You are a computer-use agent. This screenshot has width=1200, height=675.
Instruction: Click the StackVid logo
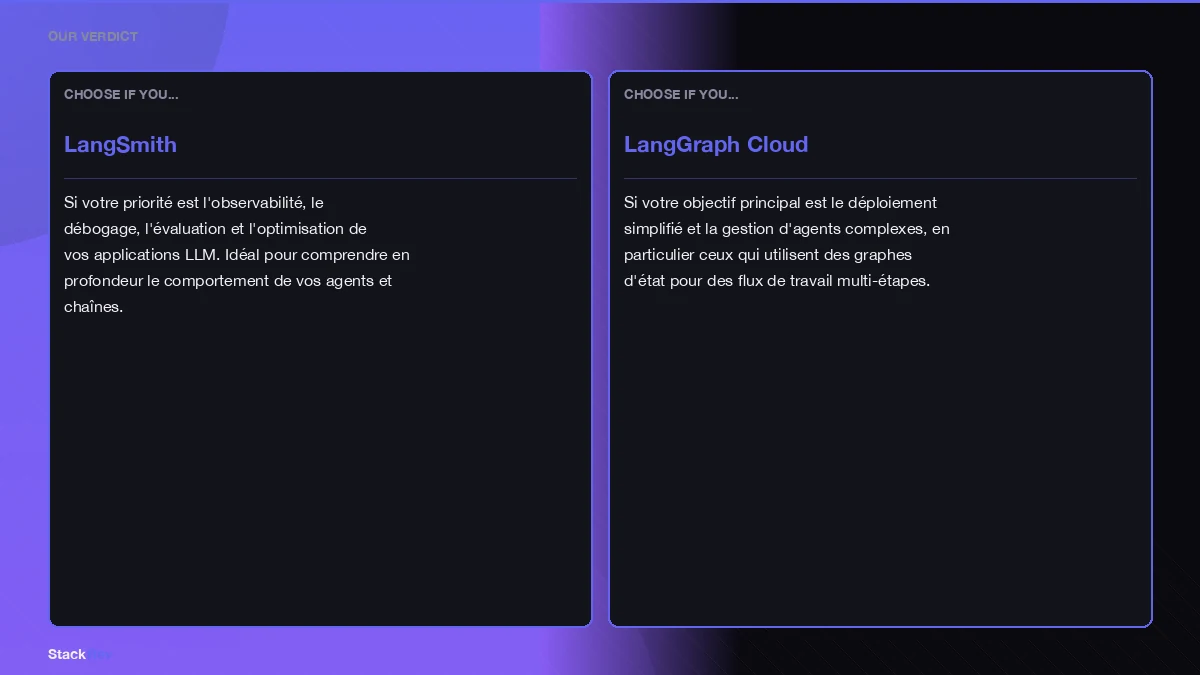coord(80,654)
